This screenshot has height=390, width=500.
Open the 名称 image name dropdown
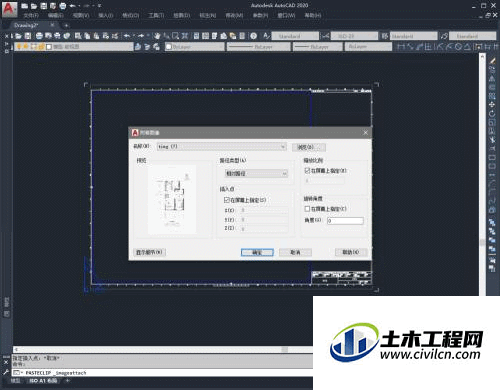(x=222, y=146)
